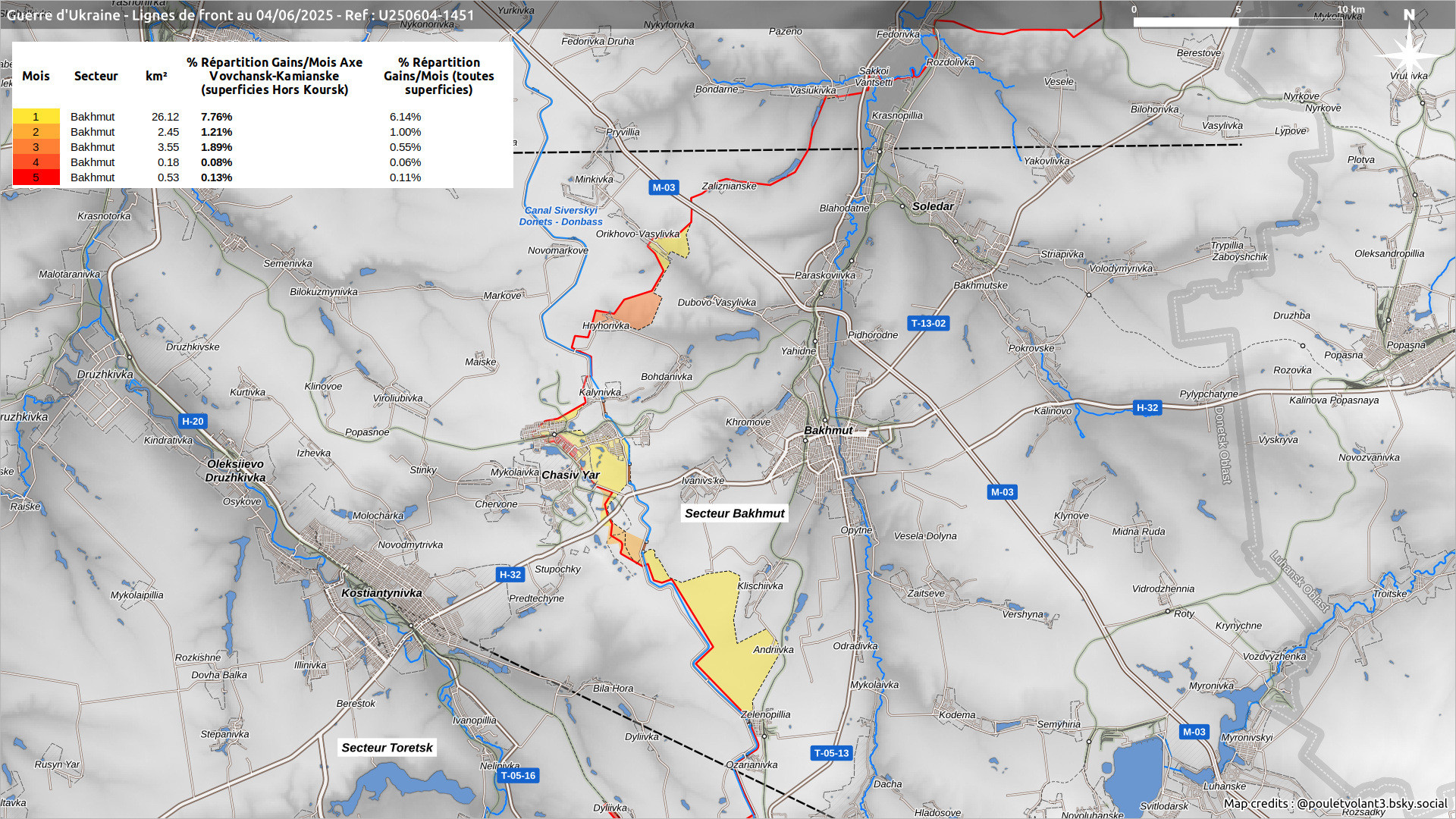Viewport: 1456px width, 819px height.
Task: Click the T-05-13 road shield
Action: [x=832, y=753]
